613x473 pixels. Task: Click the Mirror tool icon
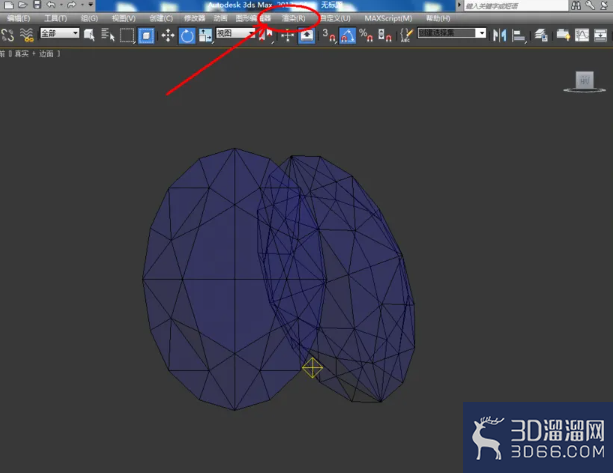click(499, 36)
